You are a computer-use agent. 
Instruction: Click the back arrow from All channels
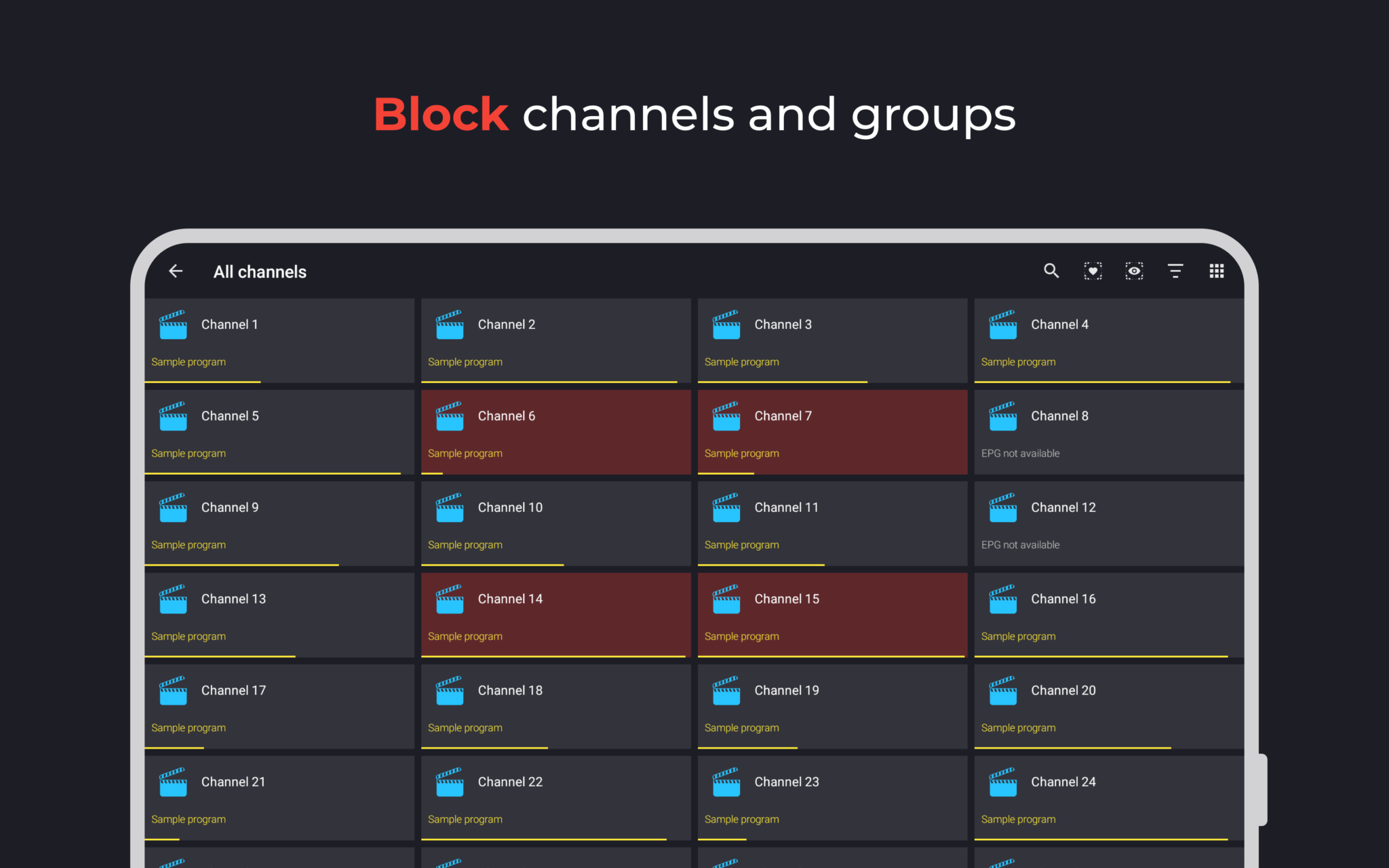pos(175,271)
